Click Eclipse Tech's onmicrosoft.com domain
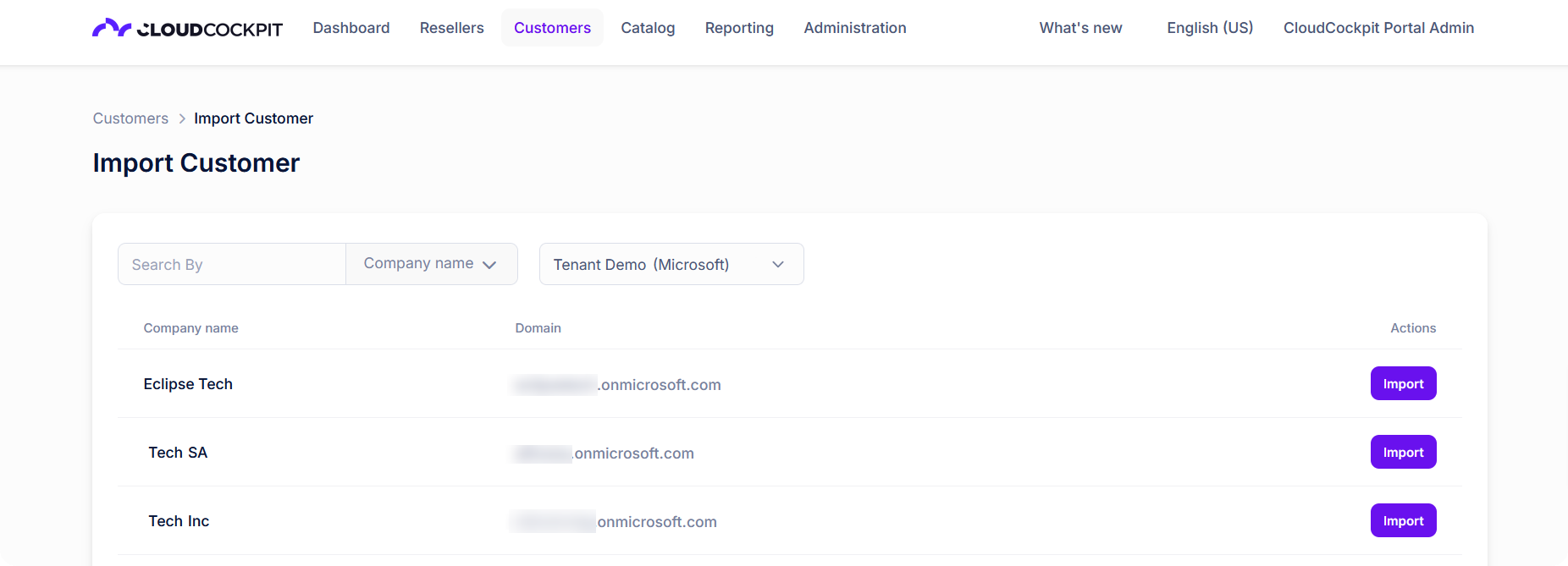This screenshot has height=566, width=1568. 616,385
